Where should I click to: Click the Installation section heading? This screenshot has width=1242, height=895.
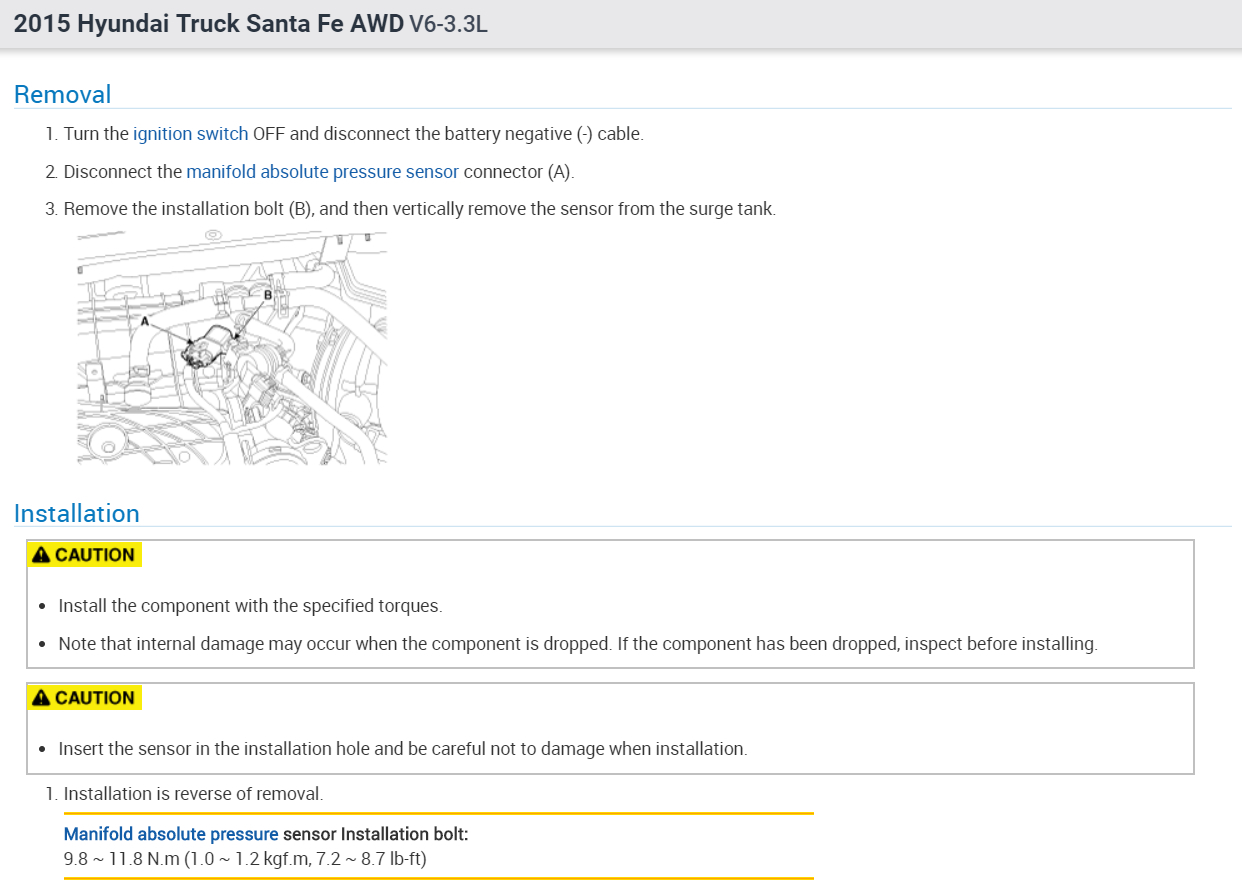[x=76, y=514]
